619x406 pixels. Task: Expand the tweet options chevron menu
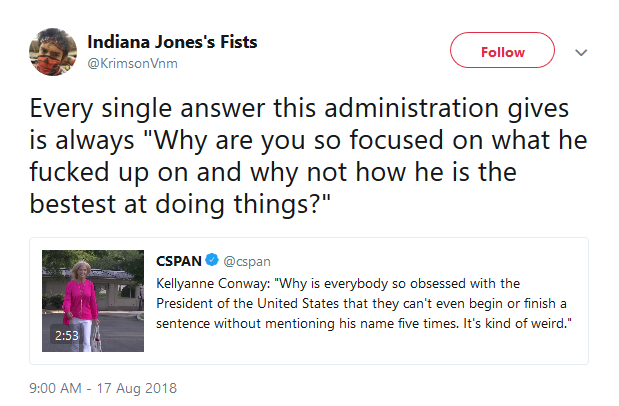[581, 52]
